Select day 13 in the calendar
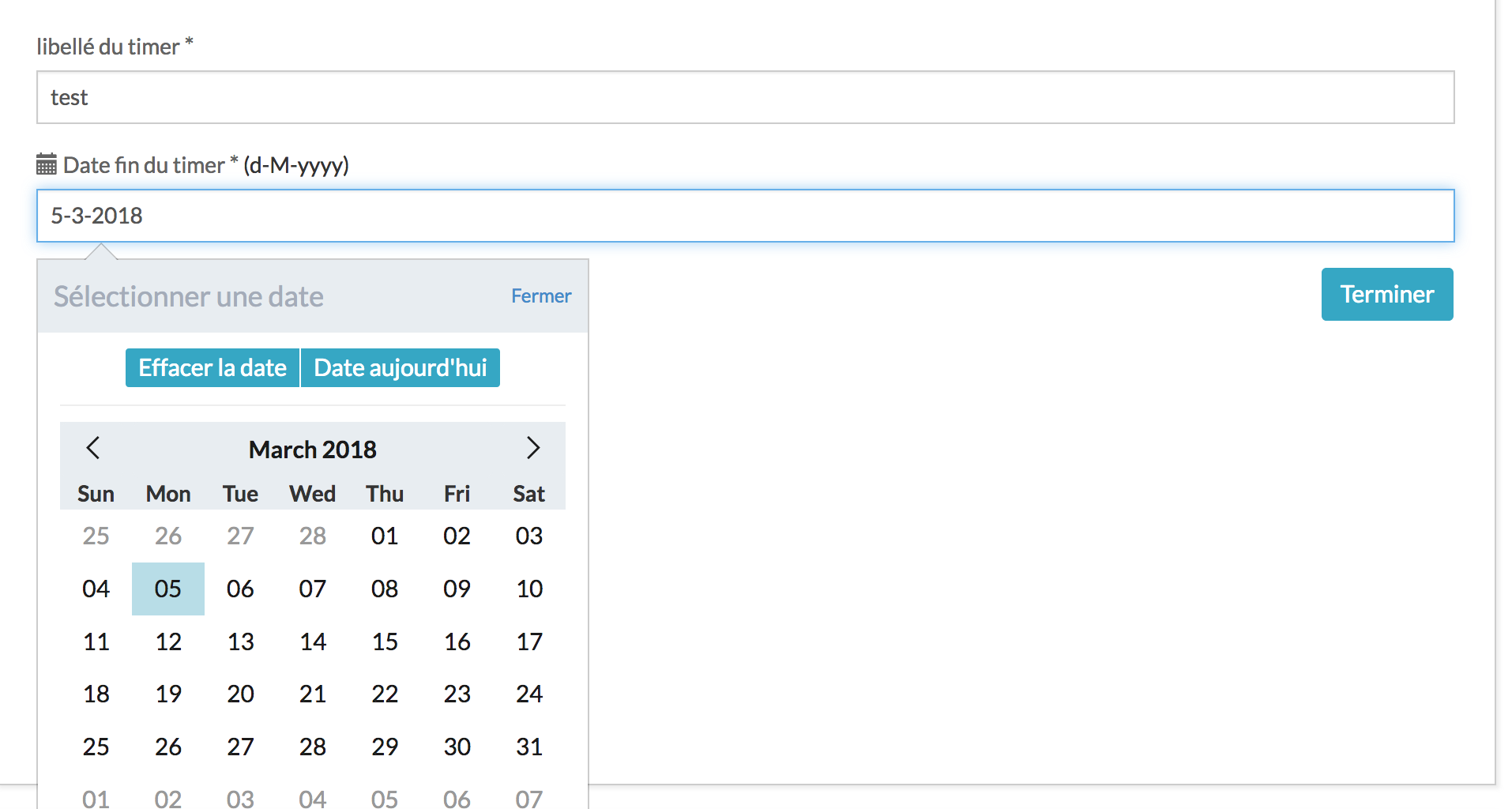Viewport: 1512px width, 809px height. click(240, 642)
